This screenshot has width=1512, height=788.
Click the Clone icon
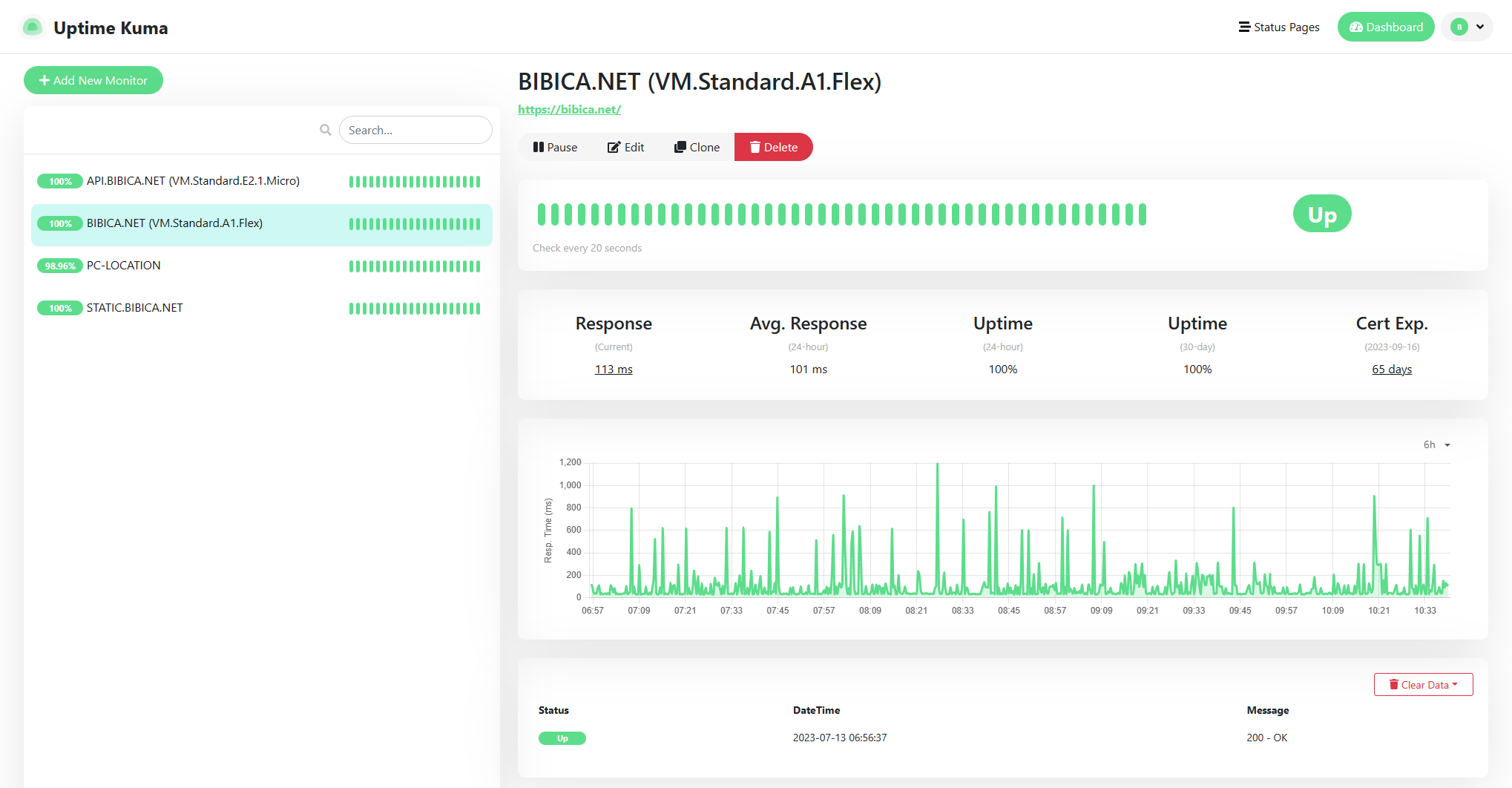680,147
